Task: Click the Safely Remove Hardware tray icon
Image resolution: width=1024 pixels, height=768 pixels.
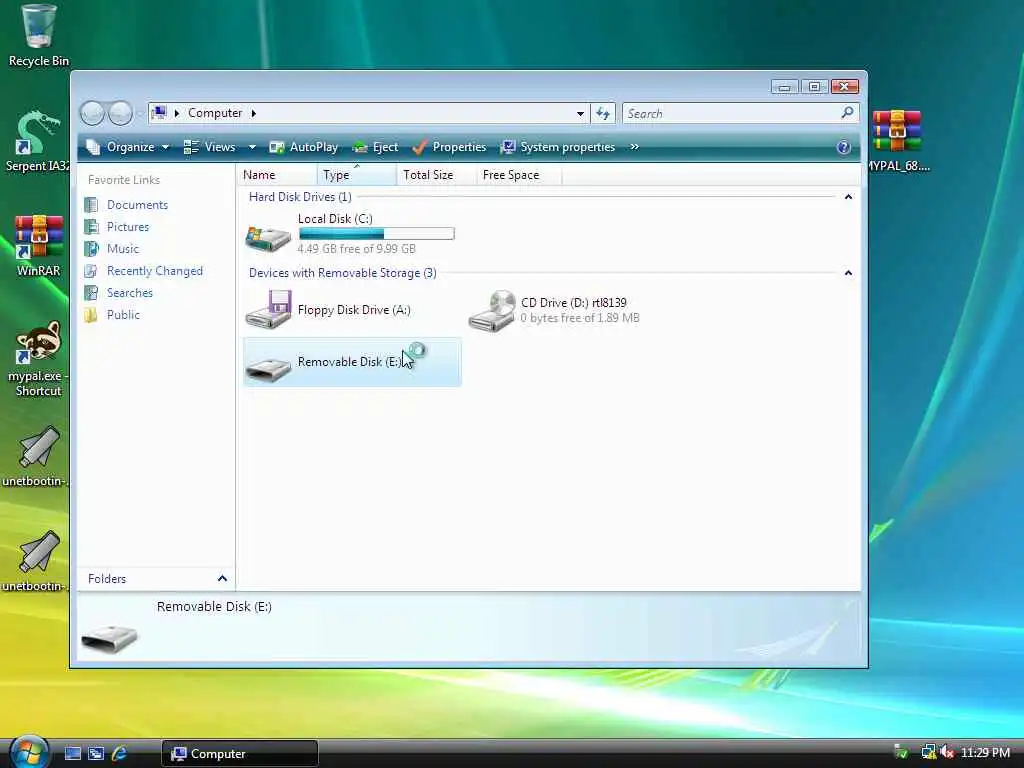Action: click(x=901, y=752)
